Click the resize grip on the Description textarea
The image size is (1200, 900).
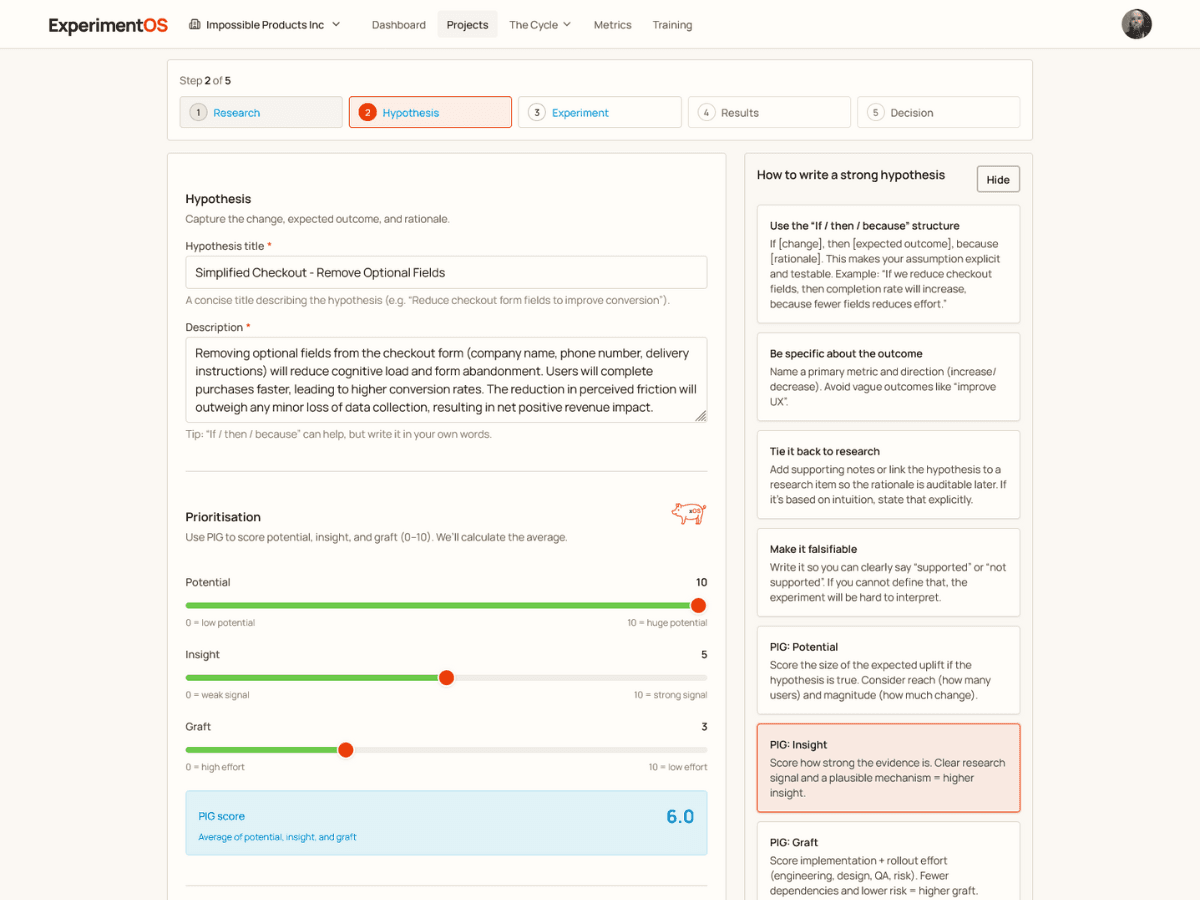point(700,413)
